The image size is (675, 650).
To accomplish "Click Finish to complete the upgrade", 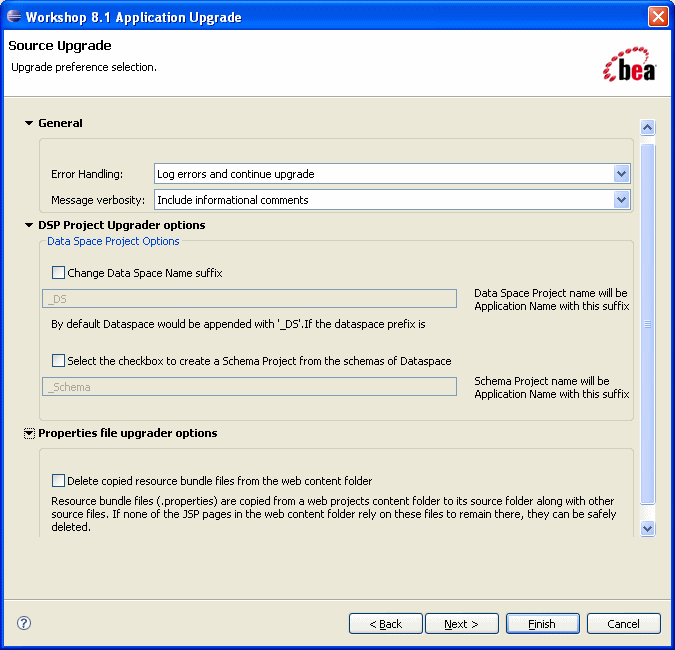I will [x=542, y=624].
